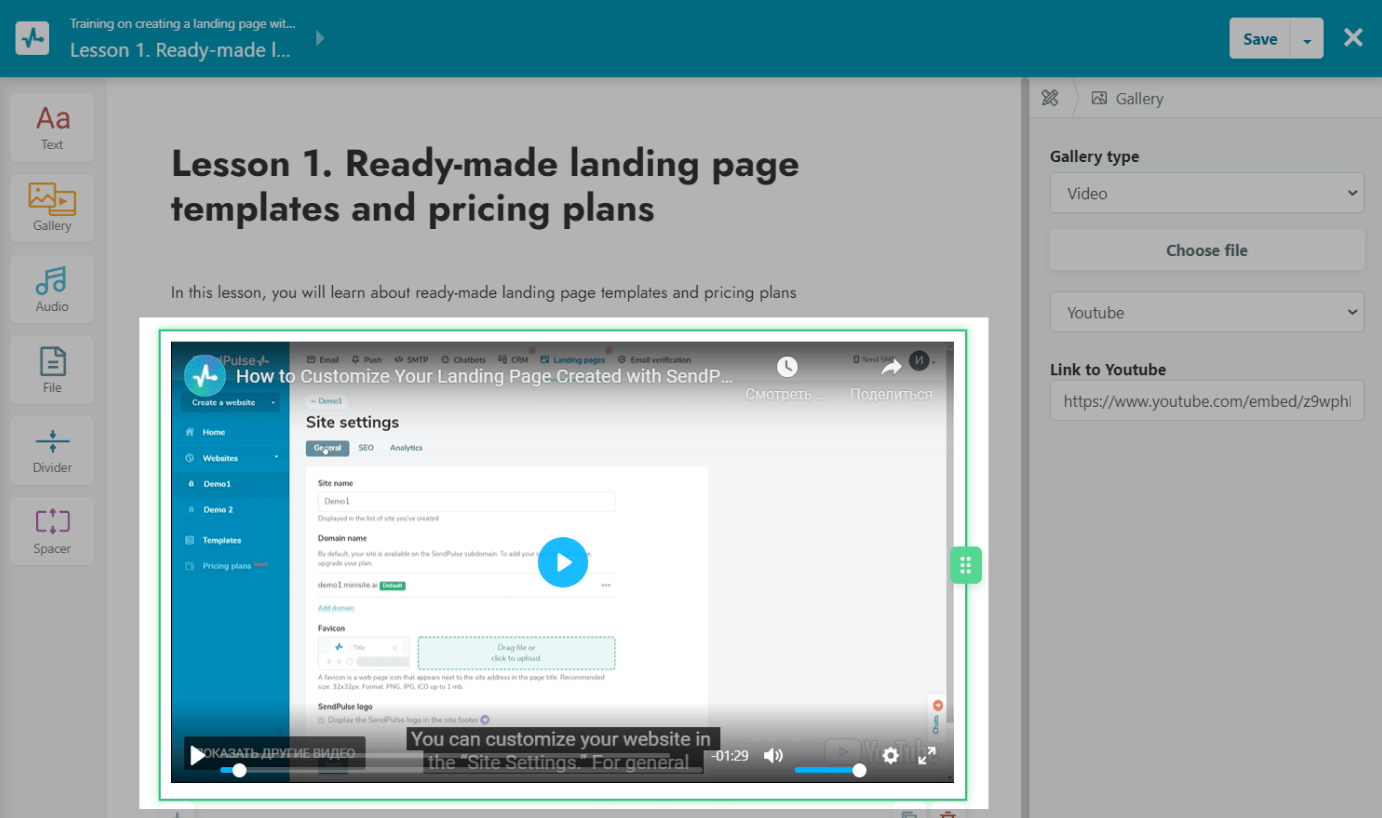Open video settings gear icon
The image size is (1382, 818).
(x=890, y=756)
